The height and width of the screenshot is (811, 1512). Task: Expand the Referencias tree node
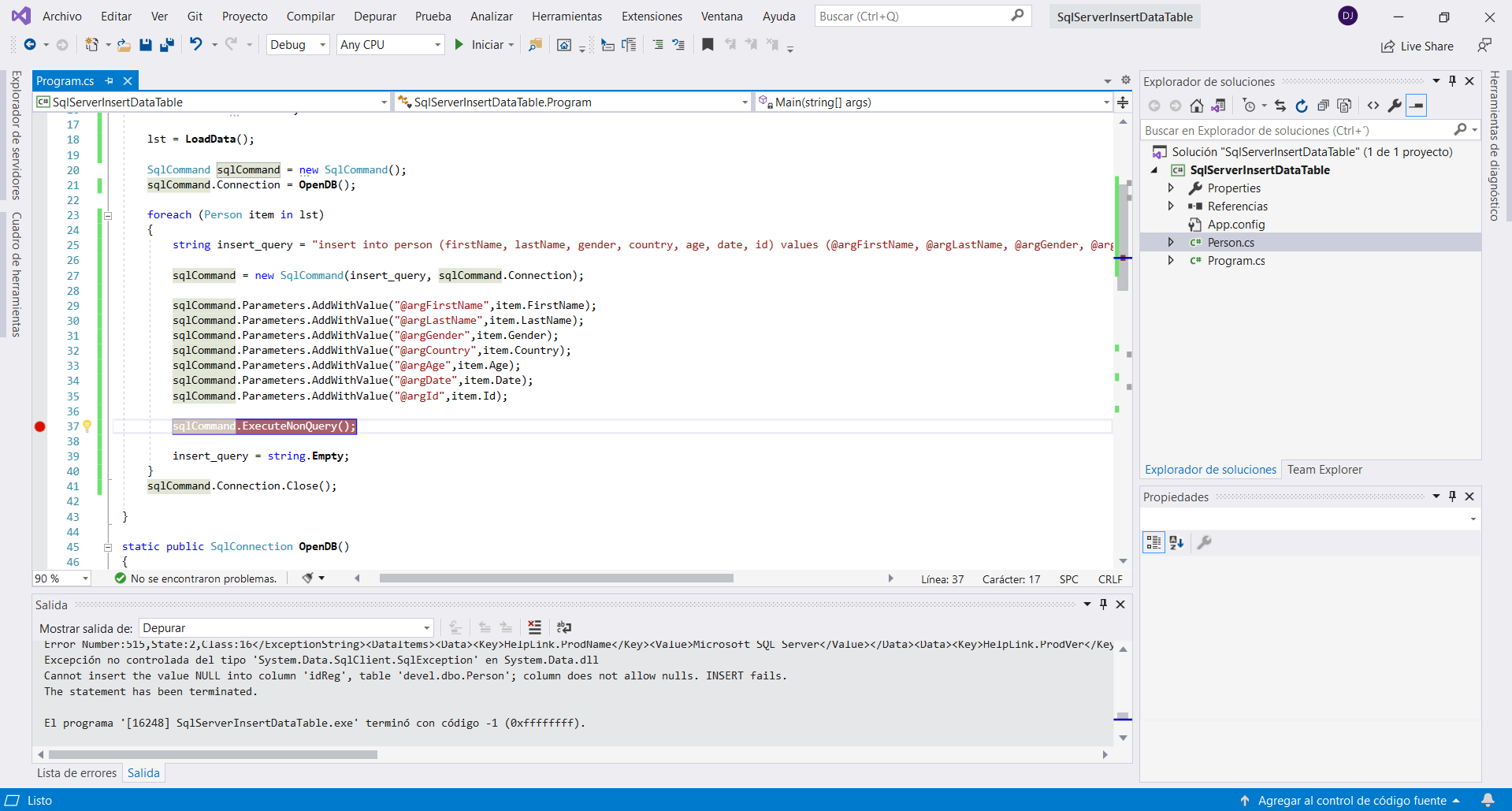(1171, 206)
